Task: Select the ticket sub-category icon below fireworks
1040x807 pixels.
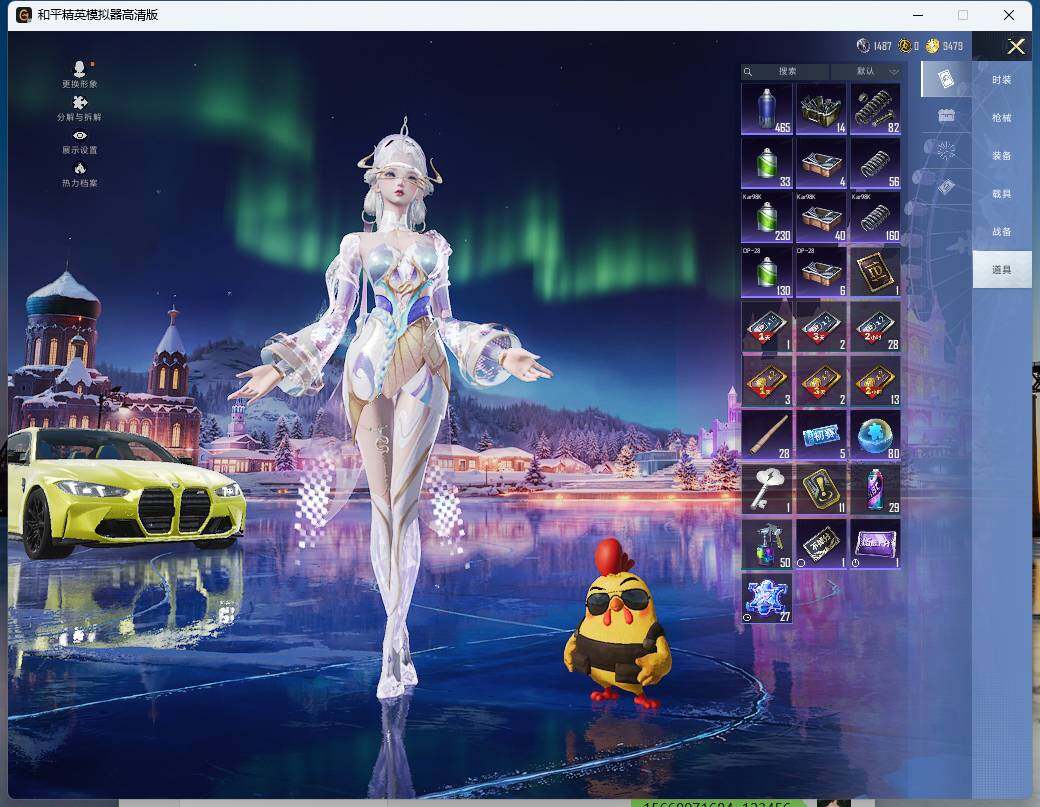Action: click(x=946, y=187)
